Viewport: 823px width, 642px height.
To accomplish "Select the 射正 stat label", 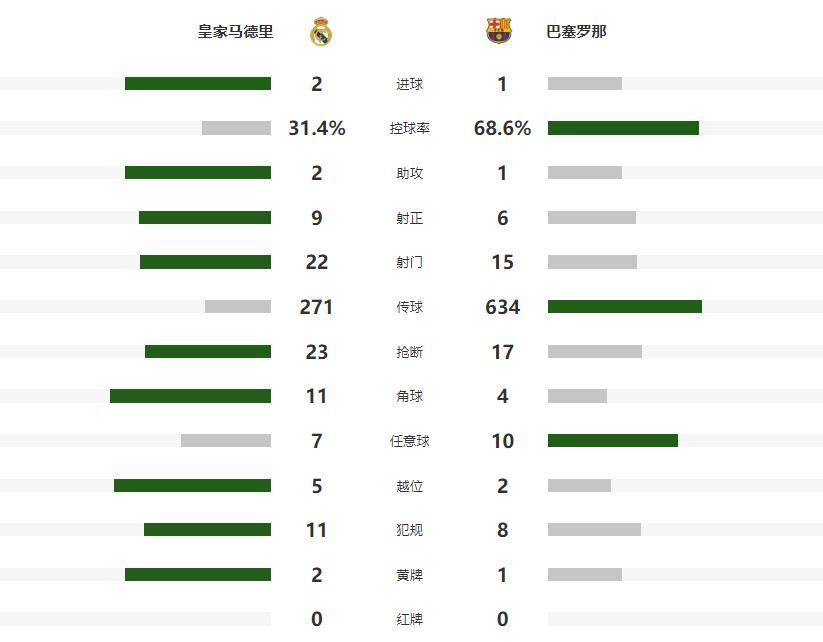I will pos(410,218).
